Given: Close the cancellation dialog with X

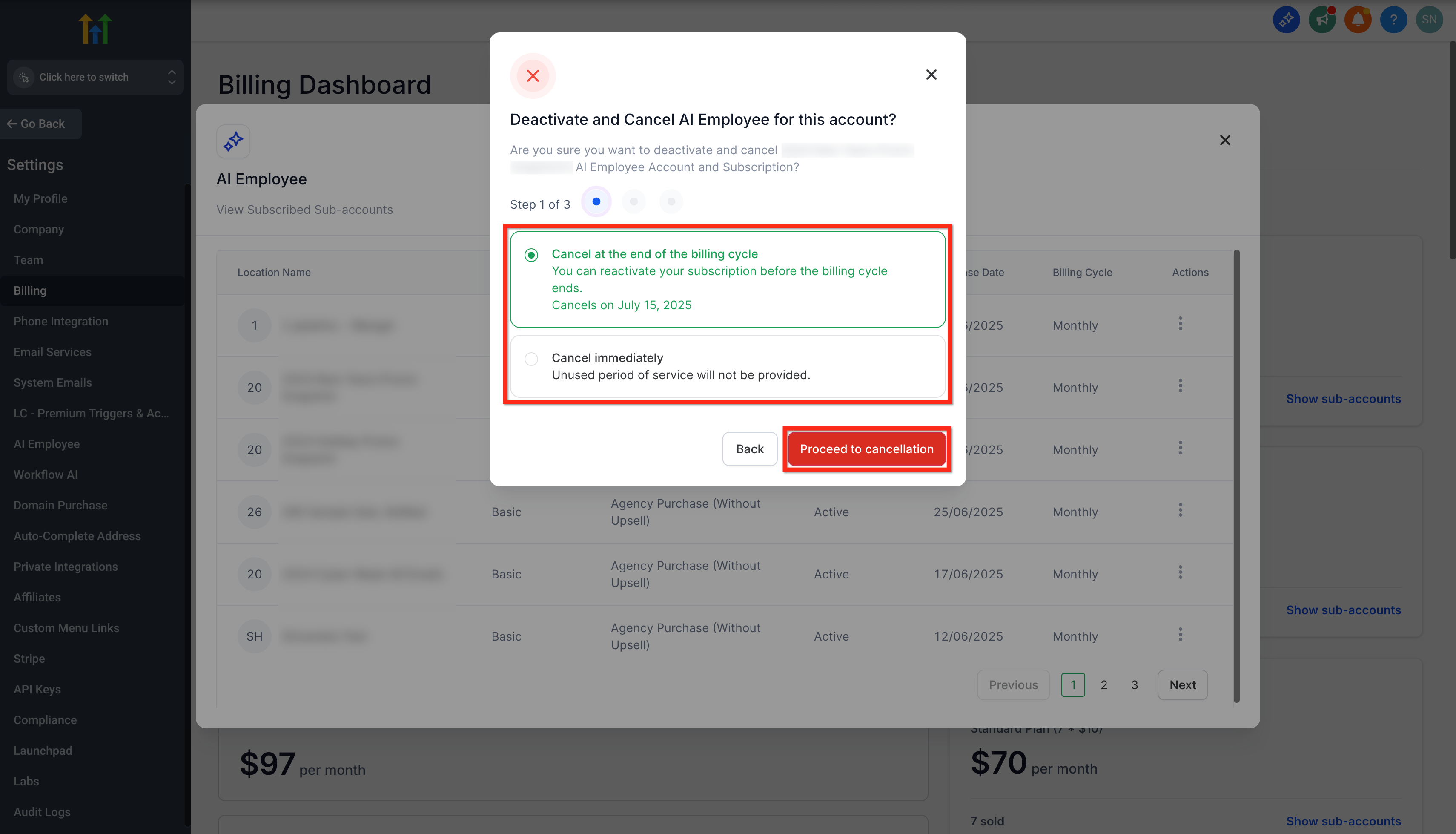Looking at the screenshot, I should pyautogui.click(x=931, y=75).
